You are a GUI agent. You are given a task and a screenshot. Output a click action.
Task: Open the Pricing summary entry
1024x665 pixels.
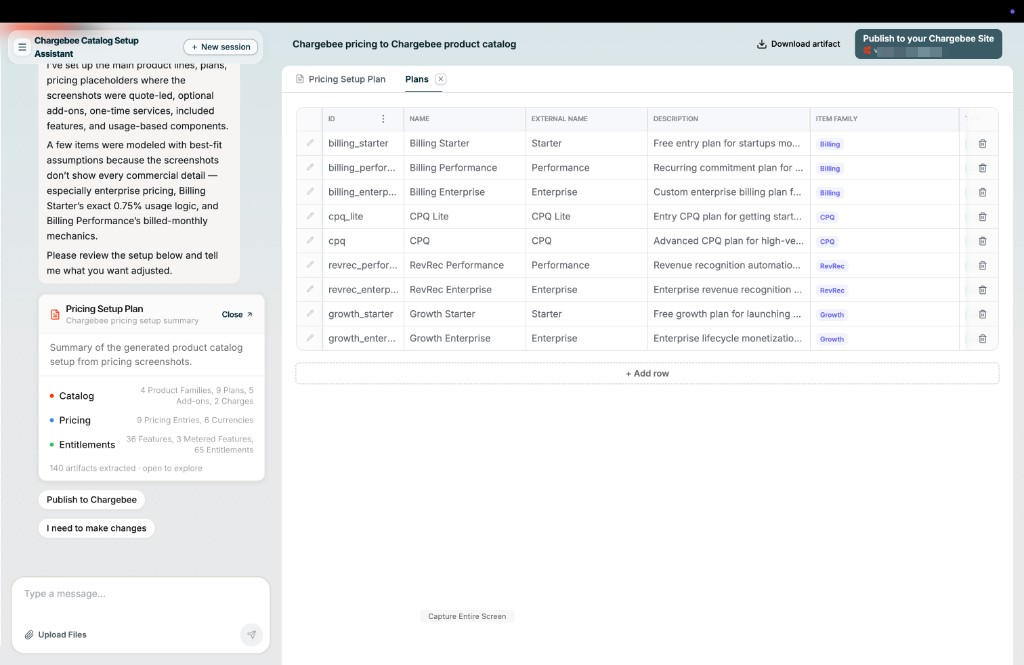152,420
